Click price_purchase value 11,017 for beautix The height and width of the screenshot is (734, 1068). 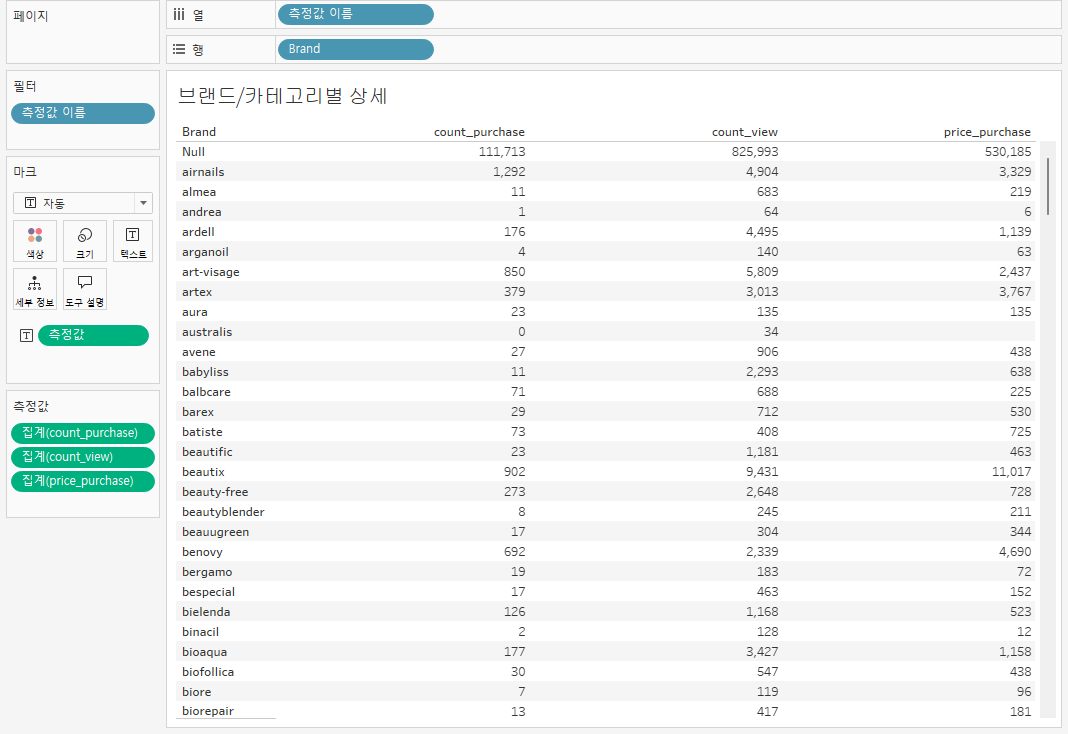[x=1011, y=472]
